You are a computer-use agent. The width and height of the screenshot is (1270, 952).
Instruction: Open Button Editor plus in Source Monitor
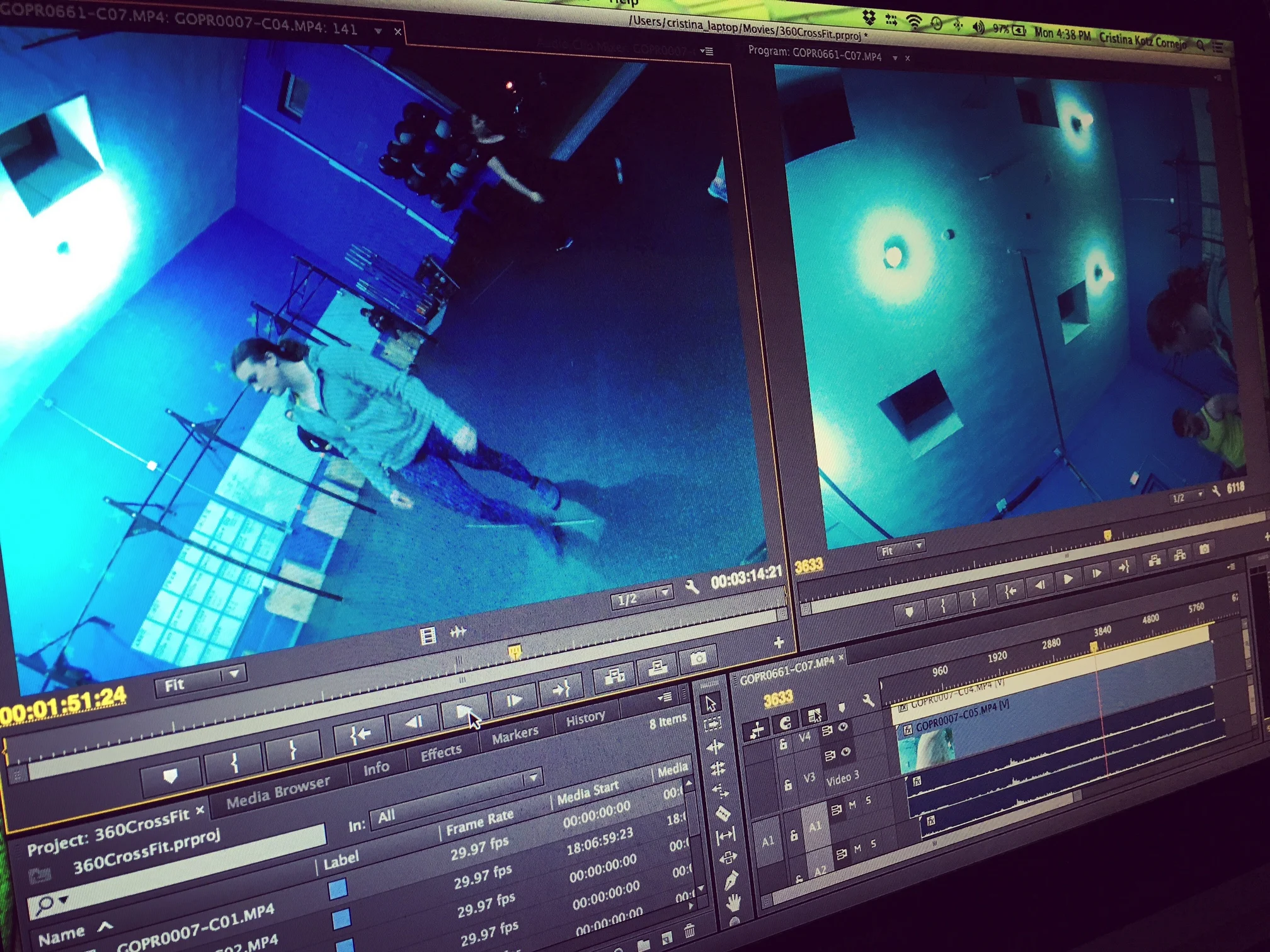(x=779, y=642)
